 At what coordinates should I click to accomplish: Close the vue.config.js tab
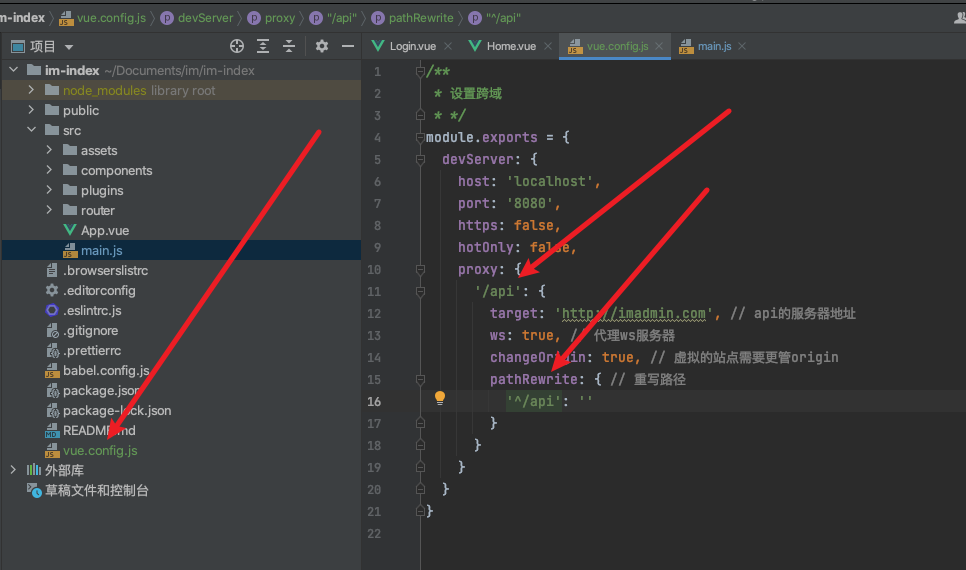pos(659,46)
